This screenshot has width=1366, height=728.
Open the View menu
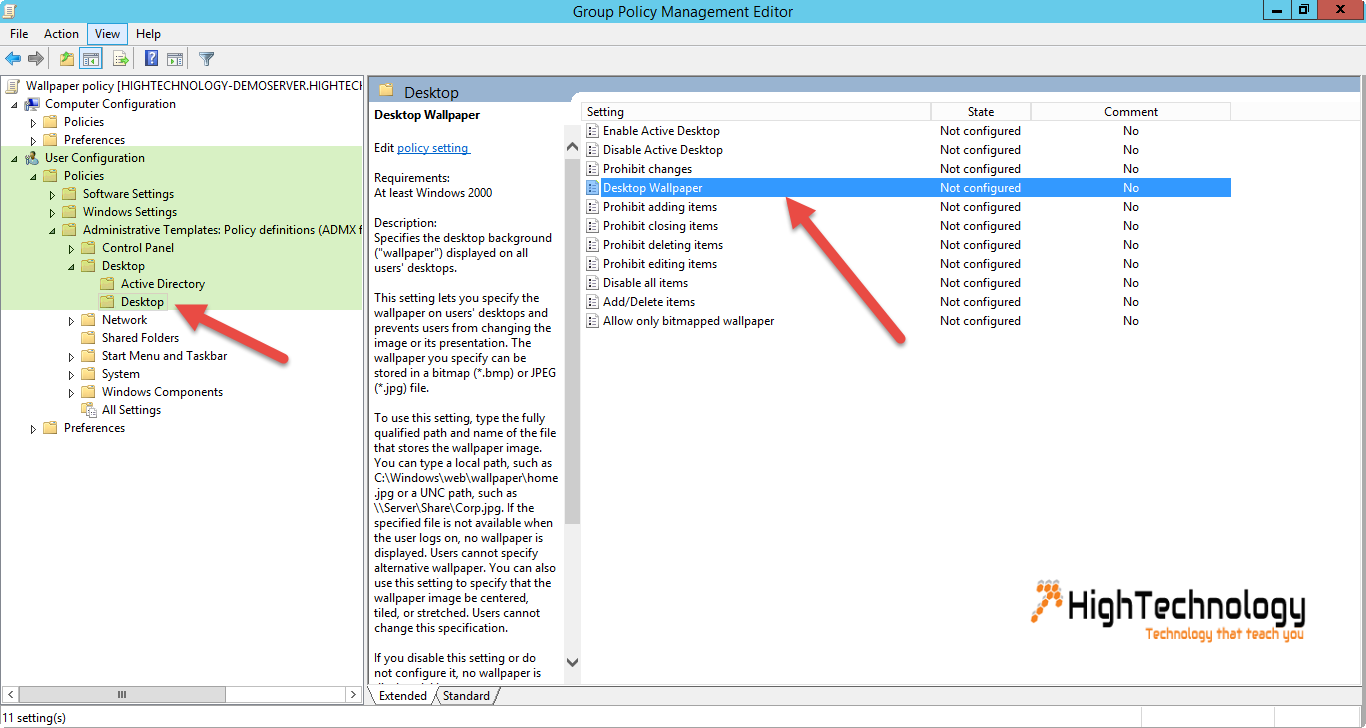[108, 34]
